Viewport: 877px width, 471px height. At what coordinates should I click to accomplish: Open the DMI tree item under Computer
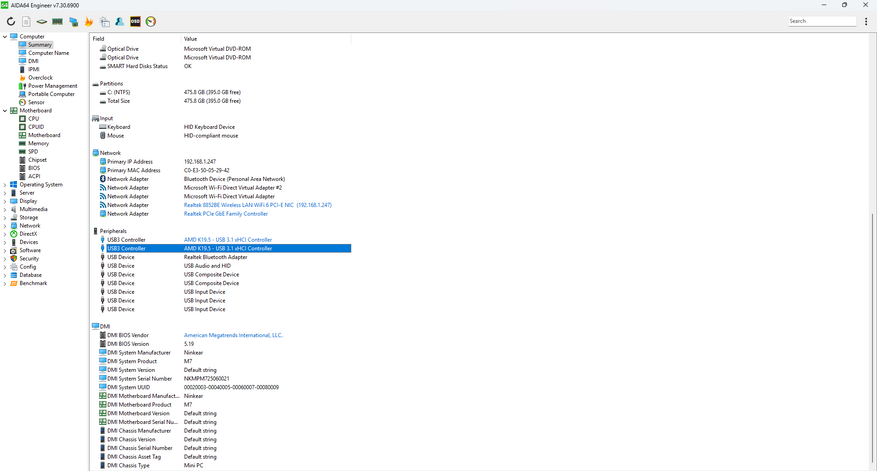pos(34,61)
